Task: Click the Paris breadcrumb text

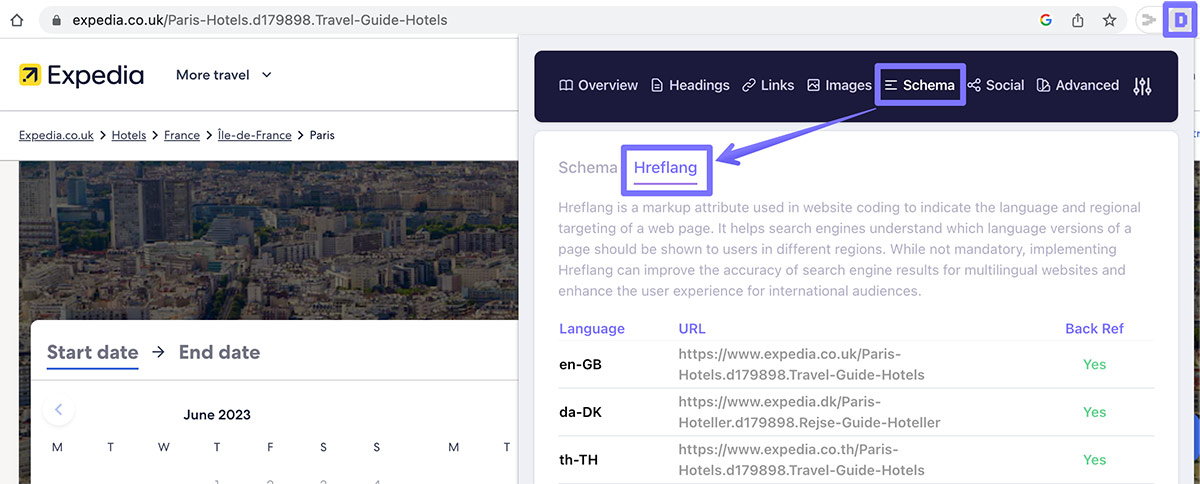Action: pyautogui.click(x=322, y=135)
